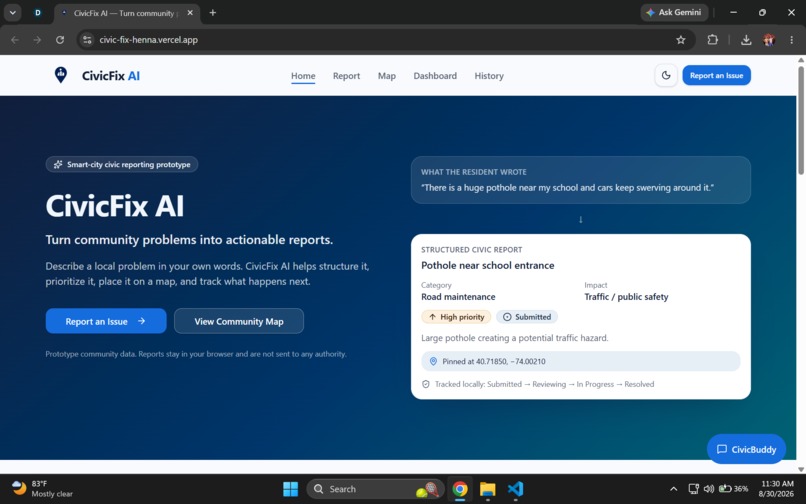The width and height of the screenshot is (806, 504).
Task: Open the clock showing 11:30 AM
Action: [777, 489]
